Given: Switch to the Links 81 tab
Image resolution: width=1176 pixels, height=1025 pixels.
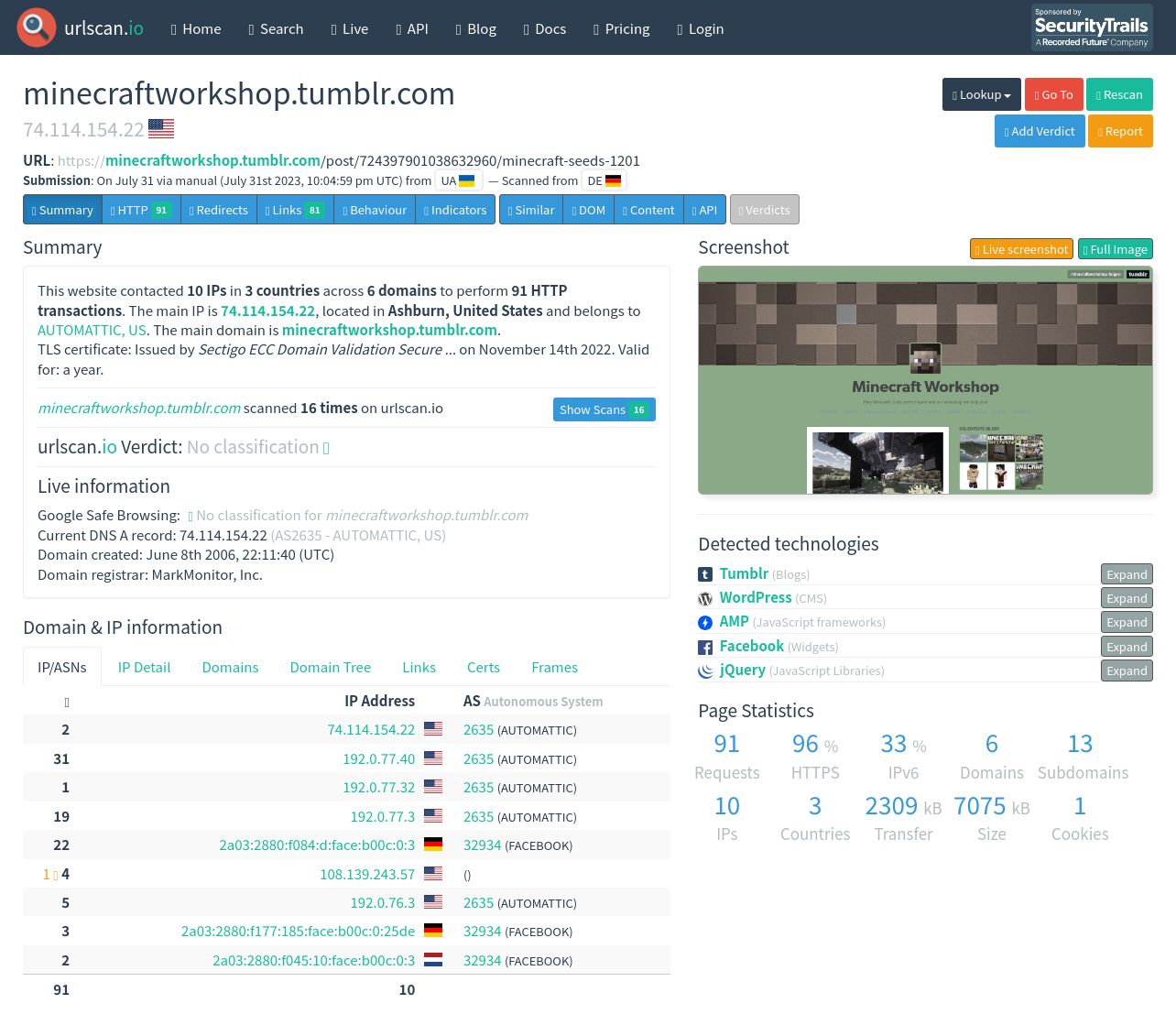Looking at the screenshot, I should point(295,210).
